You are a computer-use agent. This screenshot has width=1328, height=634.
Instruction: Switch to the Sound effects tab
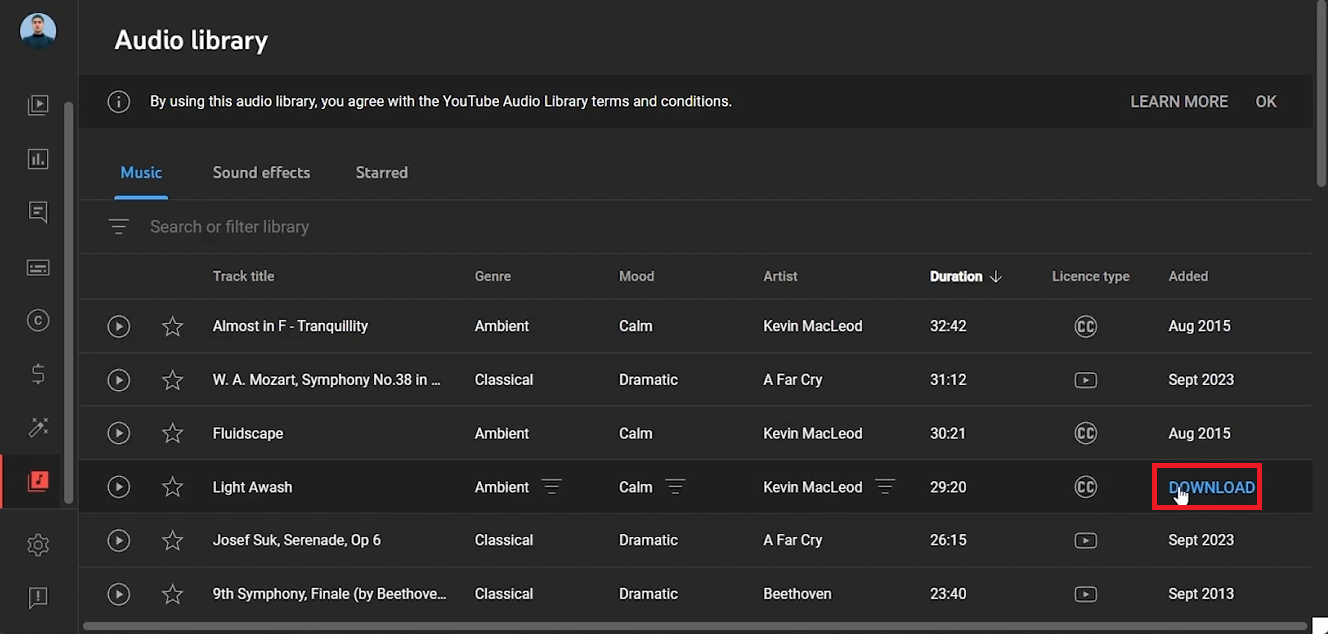(x=261, y=172)
